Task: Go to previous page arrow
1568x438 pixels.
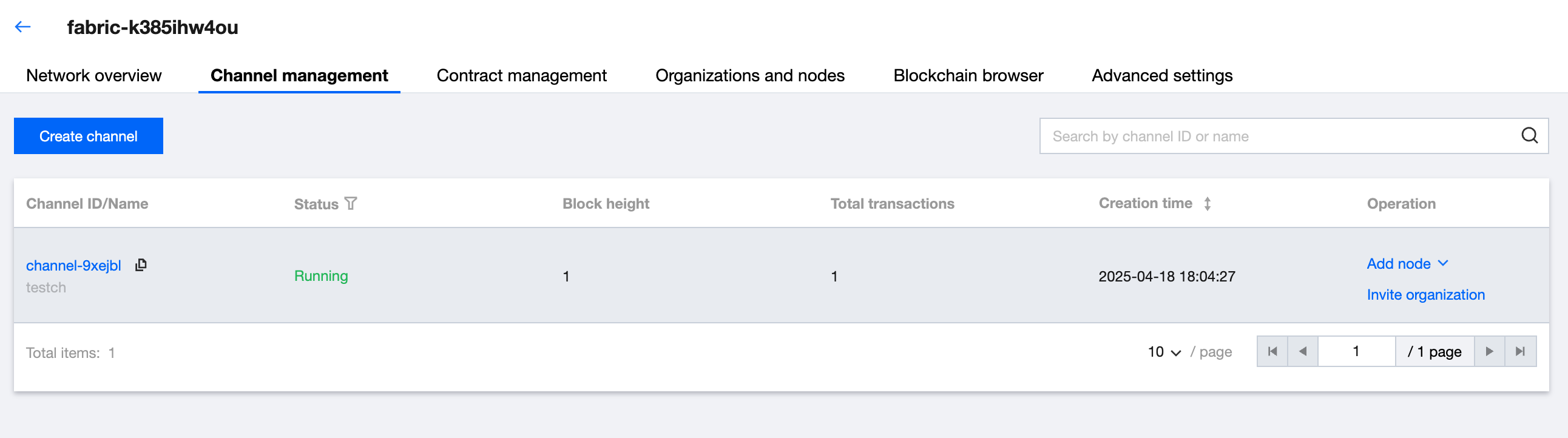Action: pyautogui.click(x=1303, y=351)
